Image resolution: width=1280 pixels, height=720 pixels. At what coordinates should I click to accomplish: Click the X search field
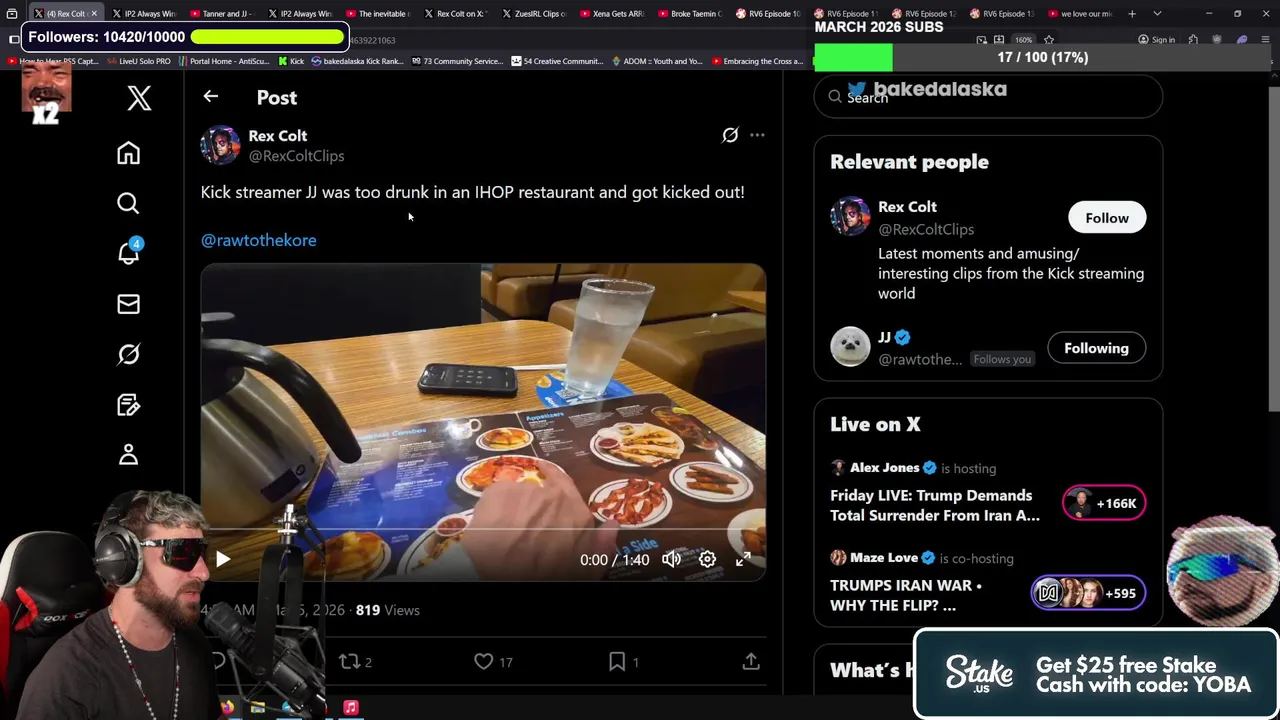coord(988,97)
